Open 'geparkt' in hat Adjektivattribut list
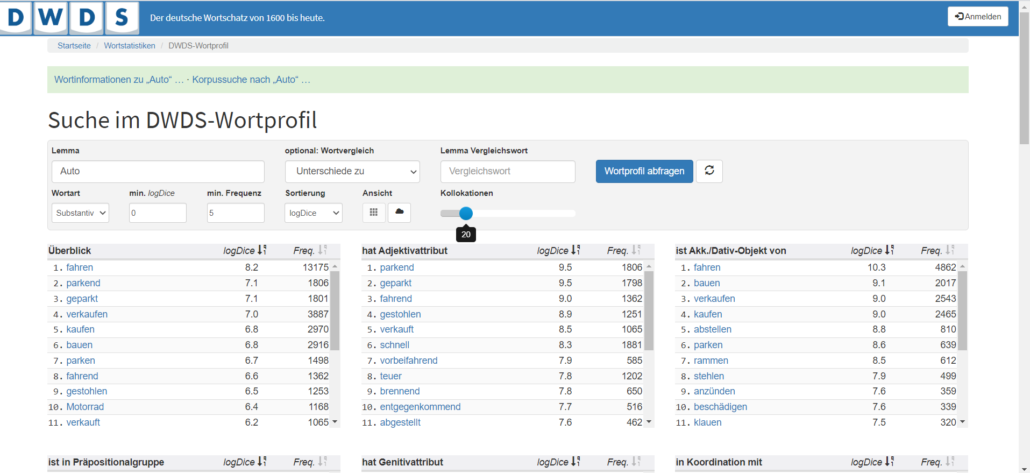Viewport: 1030px width, 473px height. [395, 283]
